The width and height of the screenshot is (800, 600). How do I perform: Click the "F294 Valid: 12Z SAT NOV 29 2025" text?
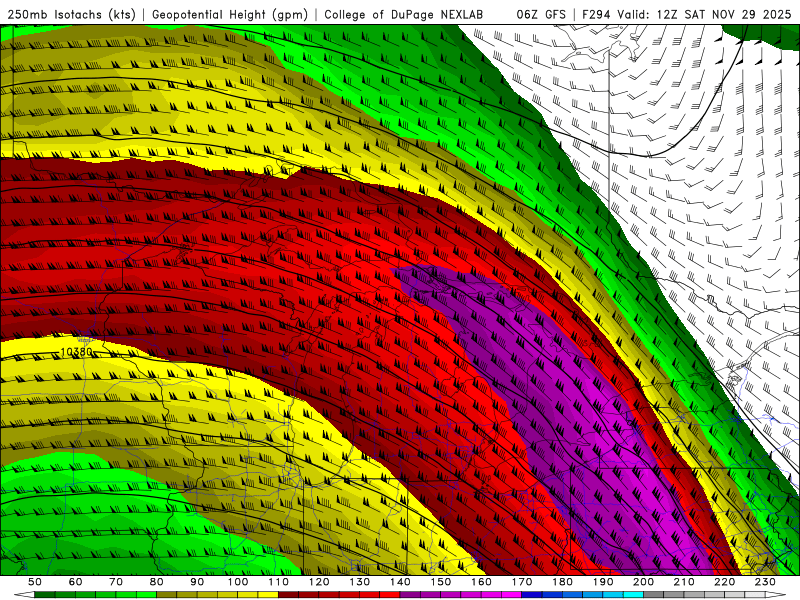[686, 15]
